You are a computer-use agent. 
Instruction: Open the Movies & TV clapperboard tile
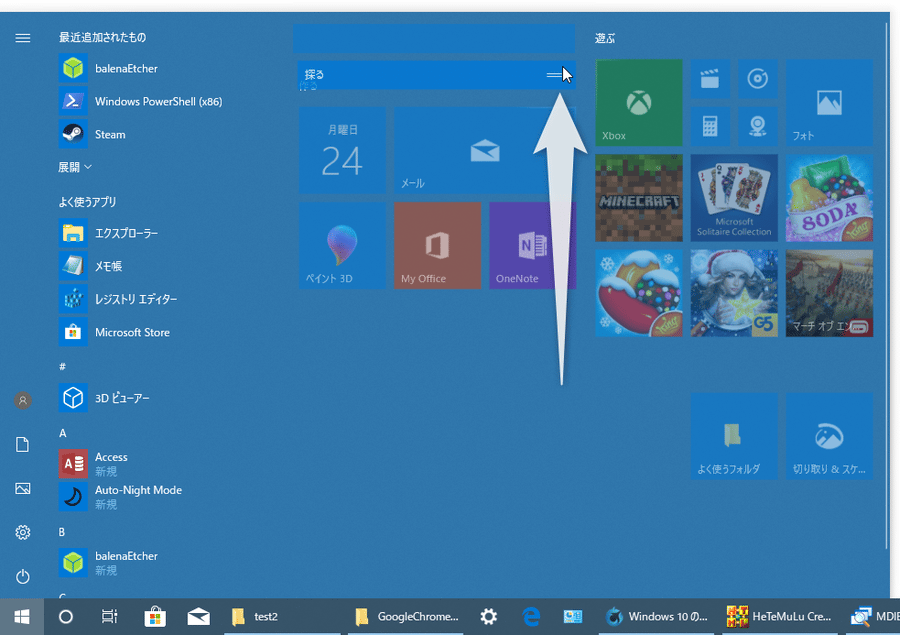(x=710, y=78)
